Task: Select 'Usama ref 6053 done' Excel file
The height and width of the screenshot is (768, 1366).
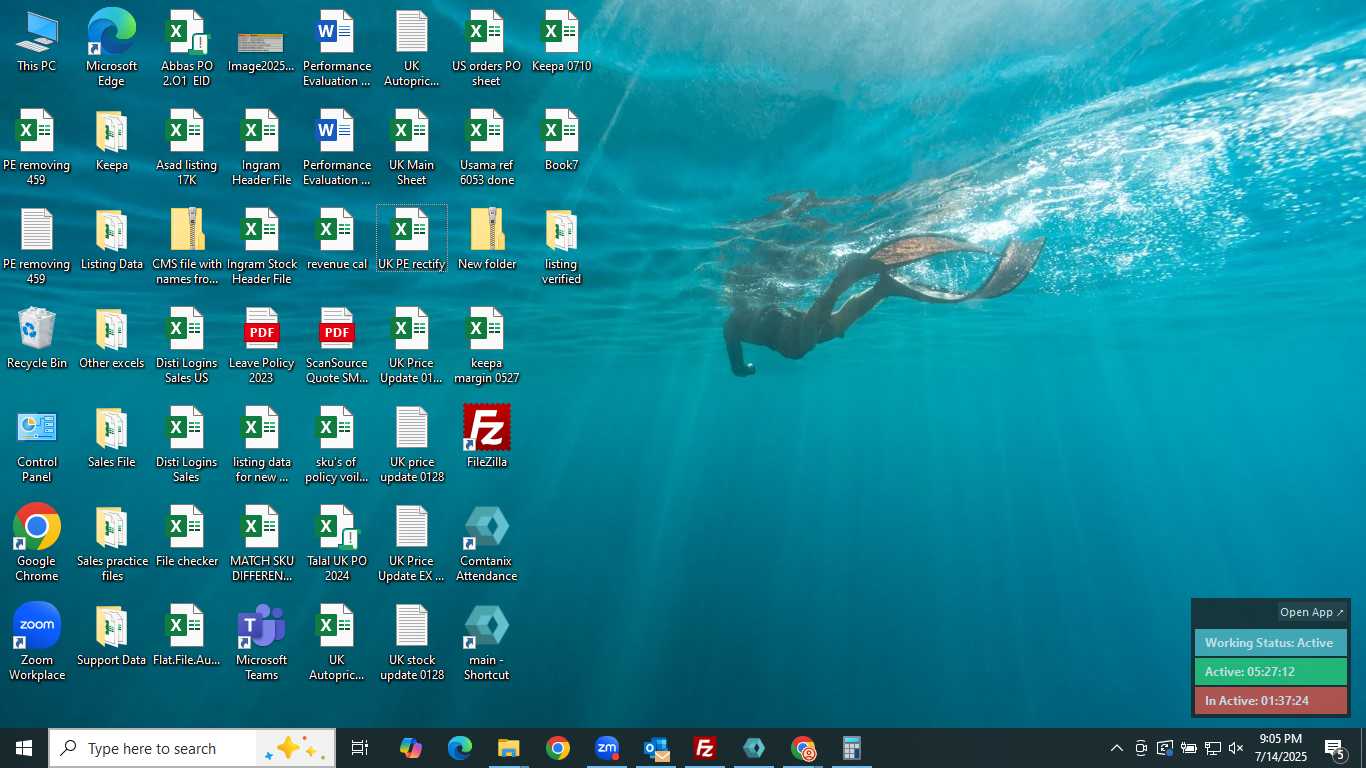Action: coord(487,147)
